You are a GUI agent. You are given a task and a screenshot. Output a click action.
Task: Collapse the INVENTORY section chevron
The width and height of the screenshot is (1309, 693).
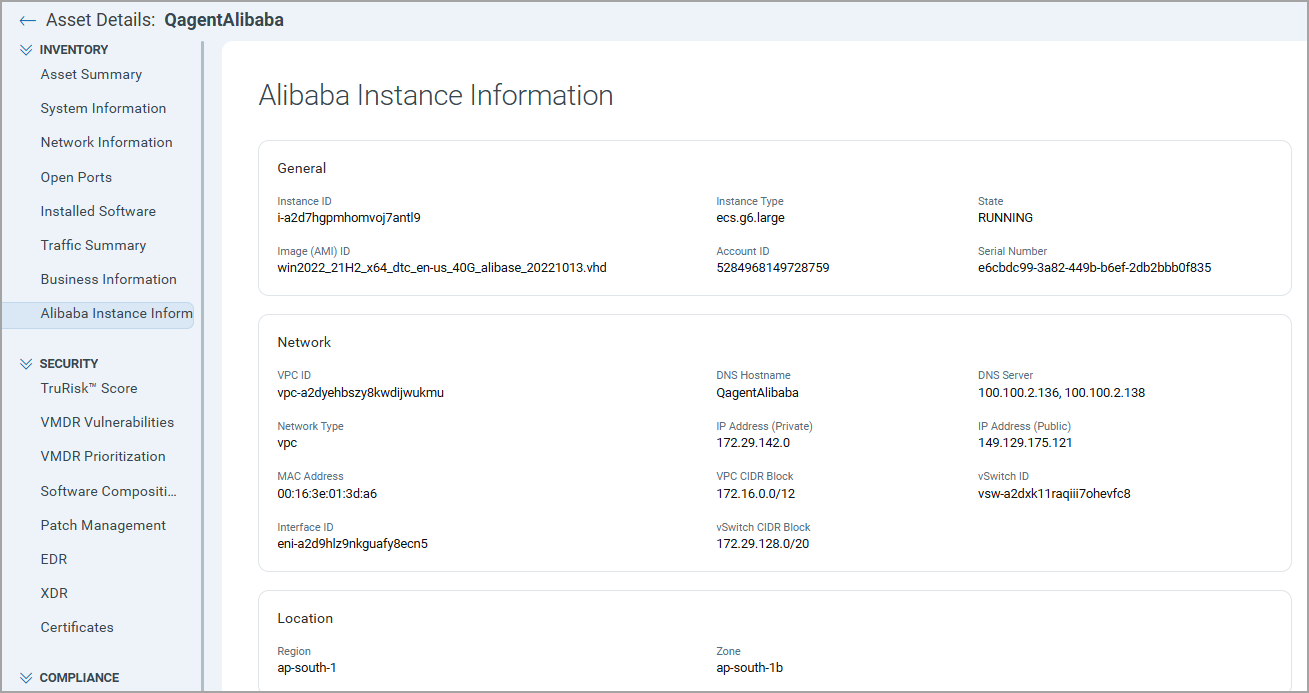point(26,50)
